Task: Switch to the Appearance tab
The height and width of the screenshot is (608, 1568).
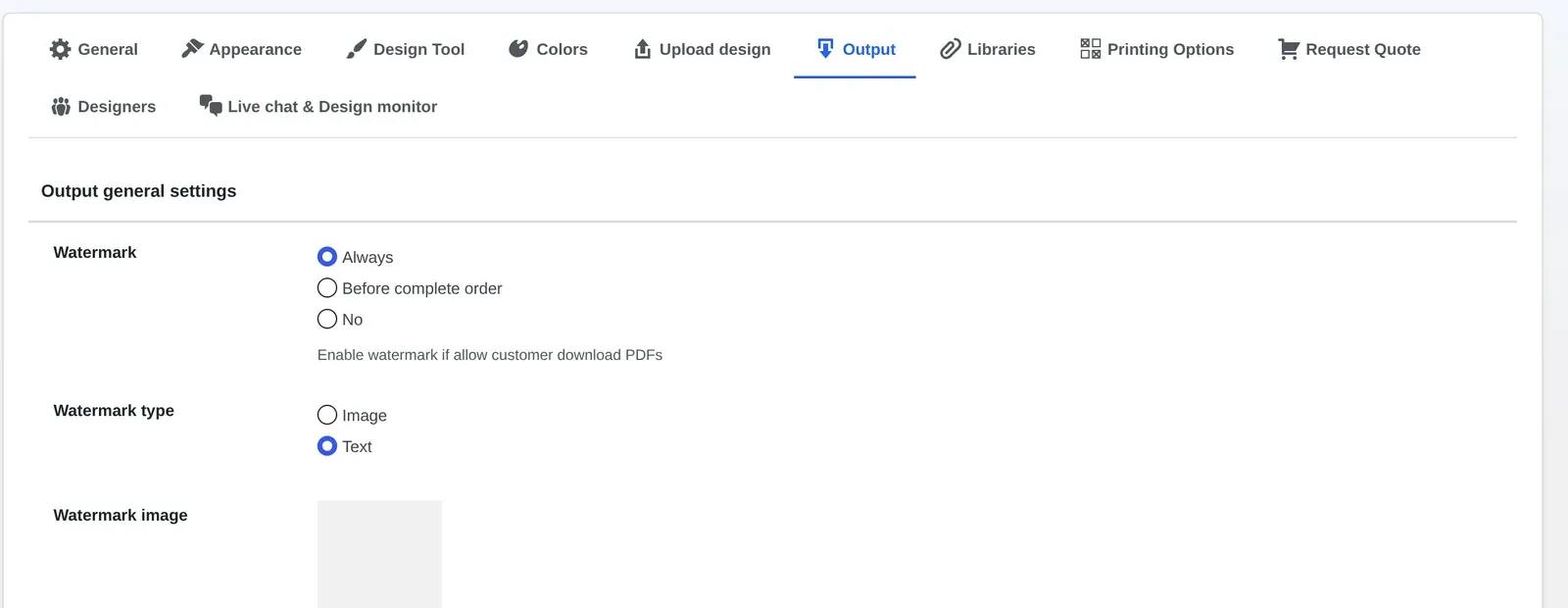Action: 242,49
